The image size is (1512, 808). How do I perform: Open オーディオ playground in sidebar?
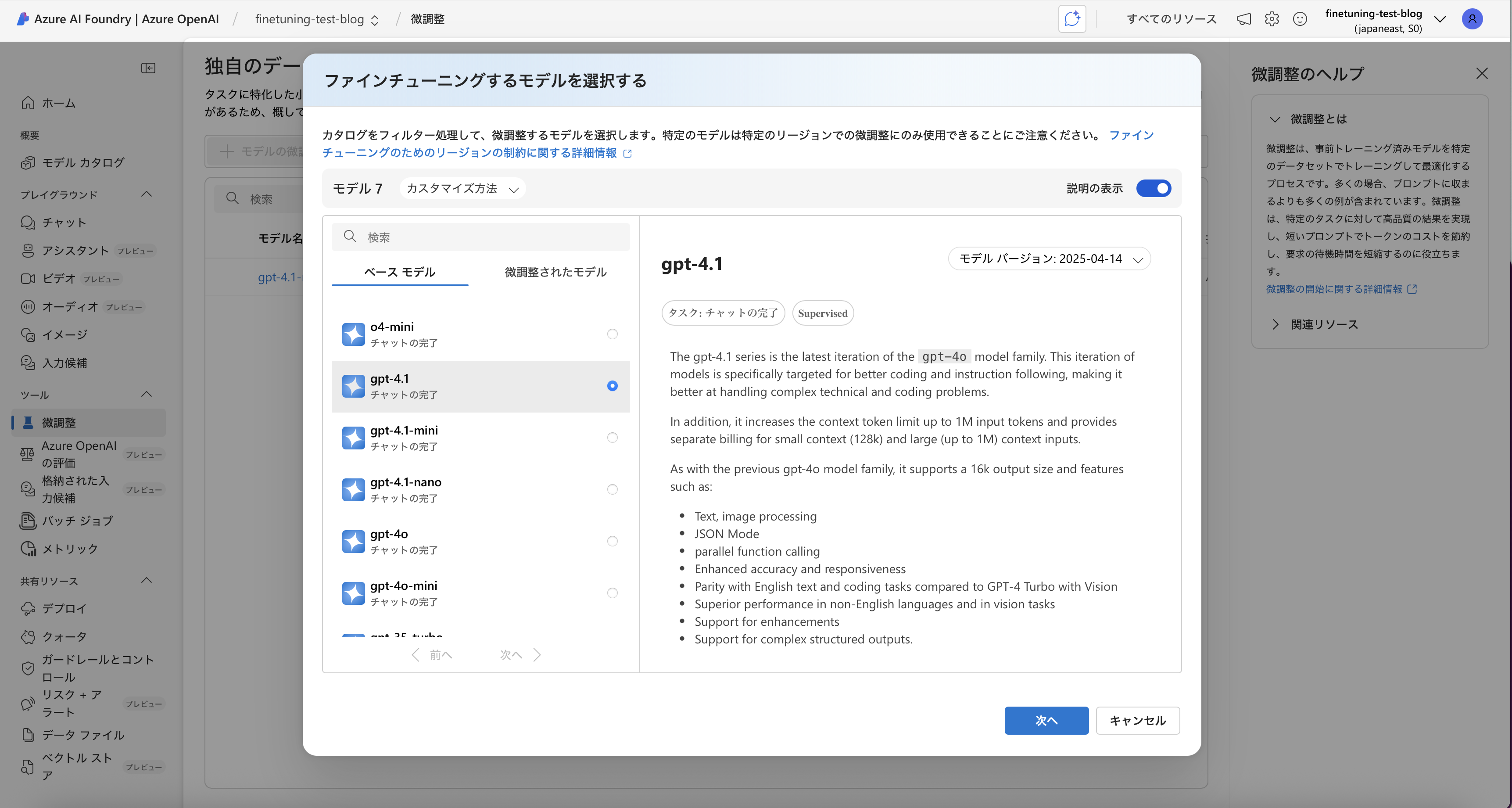88,306
